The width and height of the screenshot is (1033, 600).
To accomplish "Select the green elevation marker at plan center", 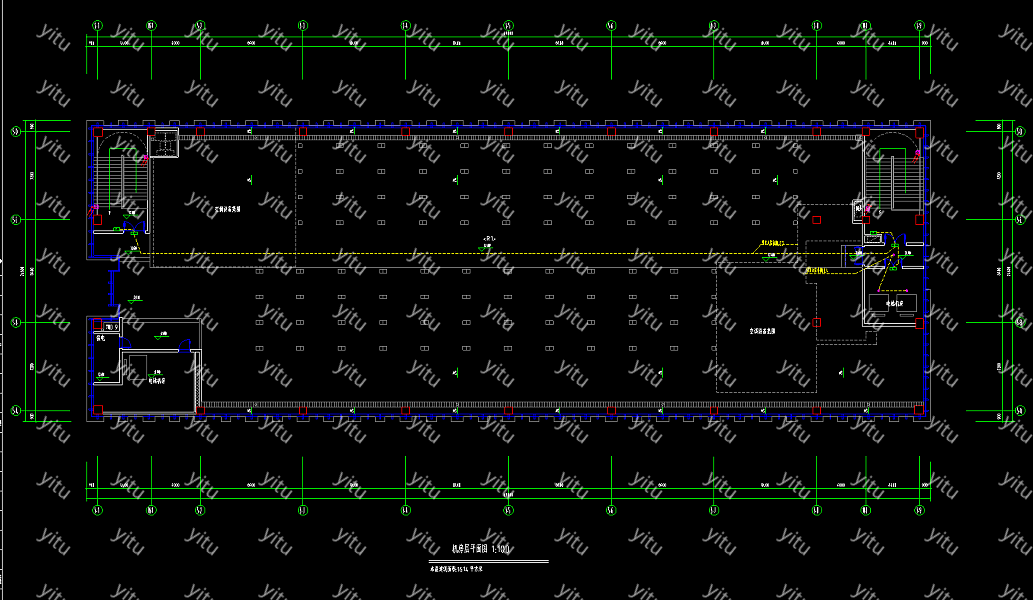I will [x=487, y=243].
